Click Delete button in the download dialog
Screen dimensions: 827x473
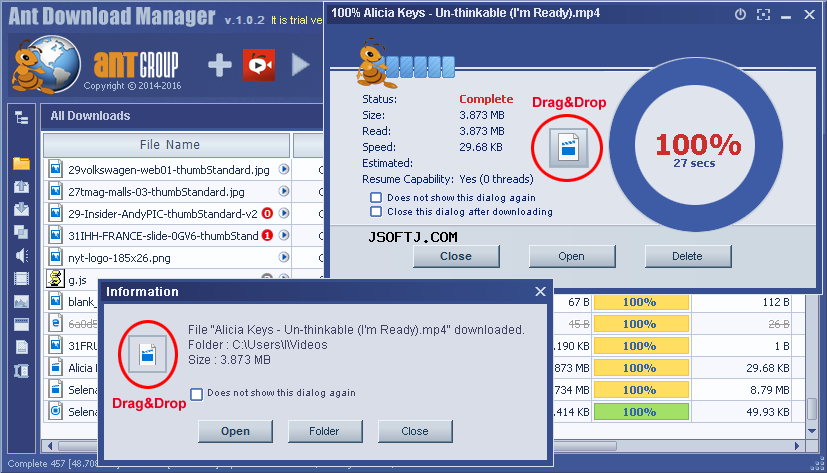pos(688,256)
